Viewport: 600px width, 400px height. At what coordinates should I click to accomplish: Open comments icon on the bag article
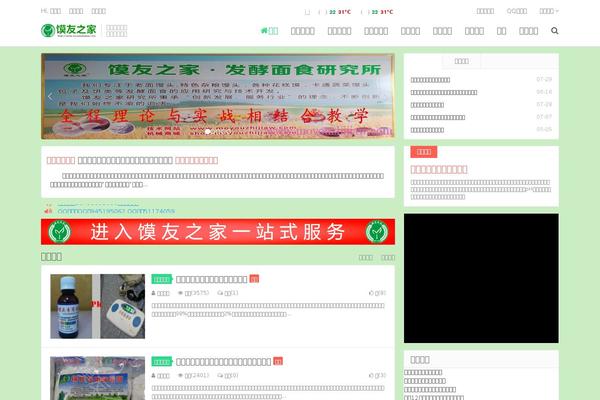click(220, 376)
